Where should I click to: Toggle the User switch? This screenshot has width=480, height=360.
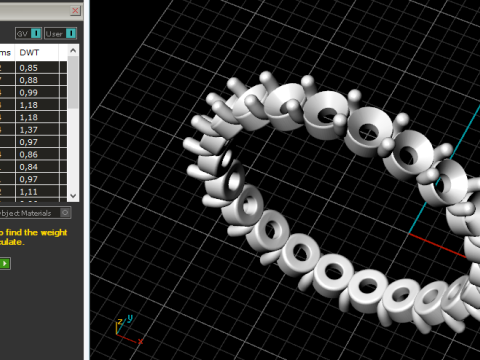pos(60,34)
